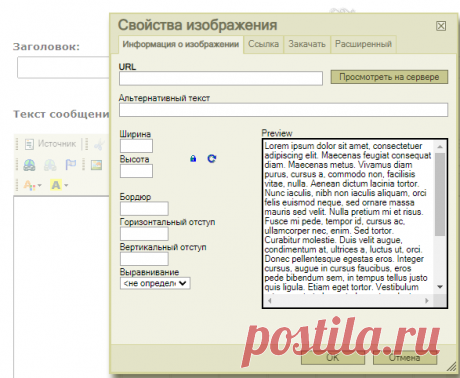Focus the Ширина width field
Image resolution: width=460 pixels, height=378 pixels.
(x=136, y=146)
